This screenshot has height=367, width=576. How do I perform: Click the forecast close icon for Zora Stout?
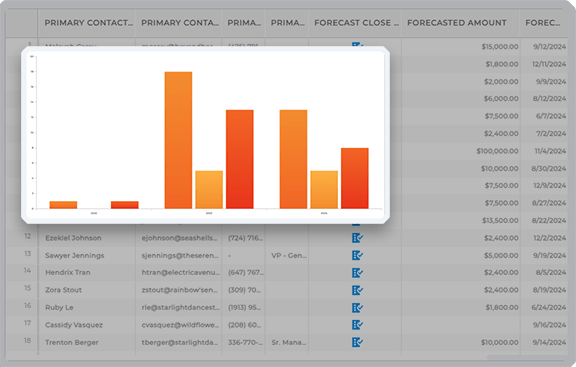coord(357,290)
